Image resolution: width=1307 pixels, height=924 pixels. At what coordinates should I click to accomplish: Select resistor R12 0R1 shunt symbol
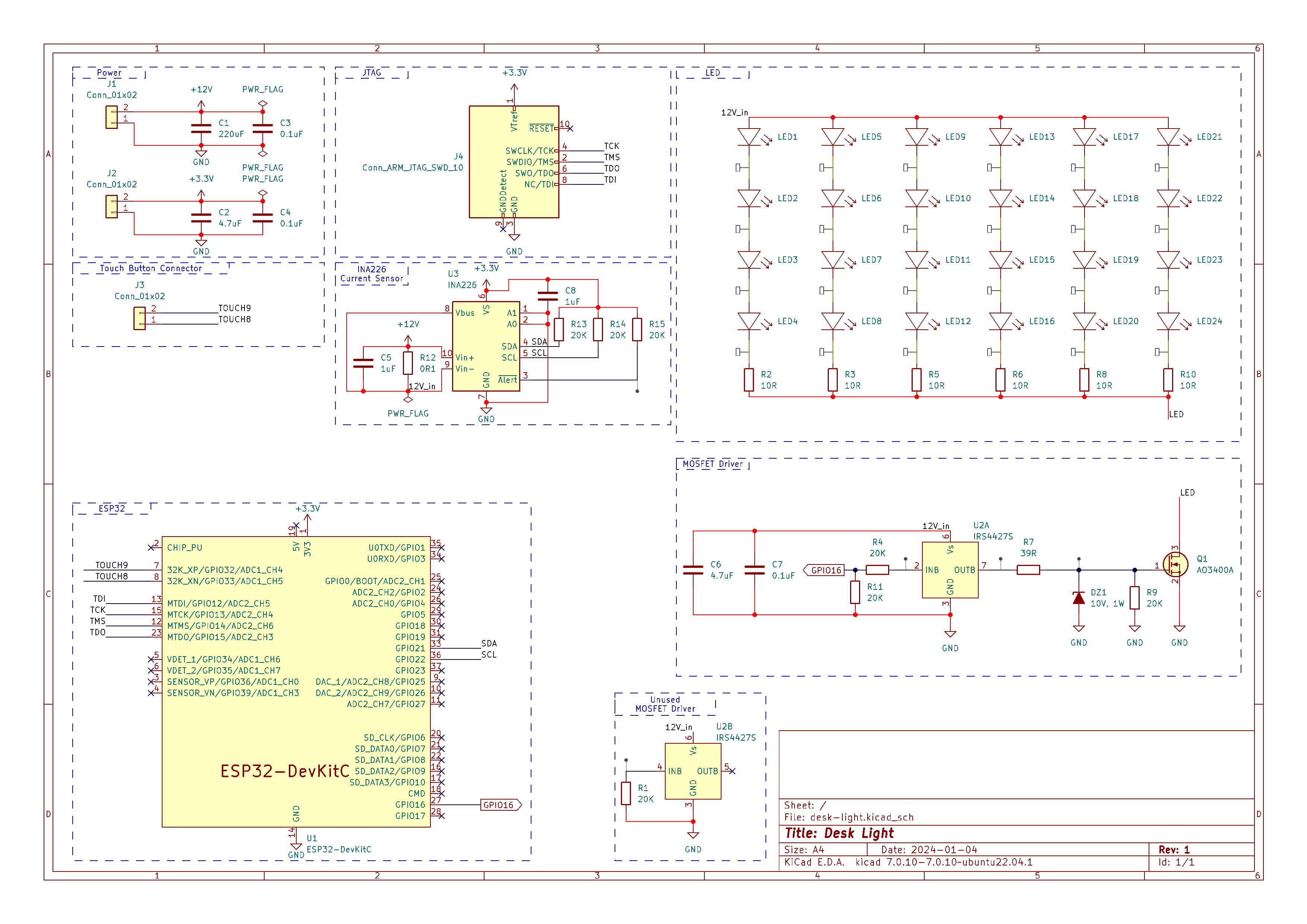tap(408, 363)
